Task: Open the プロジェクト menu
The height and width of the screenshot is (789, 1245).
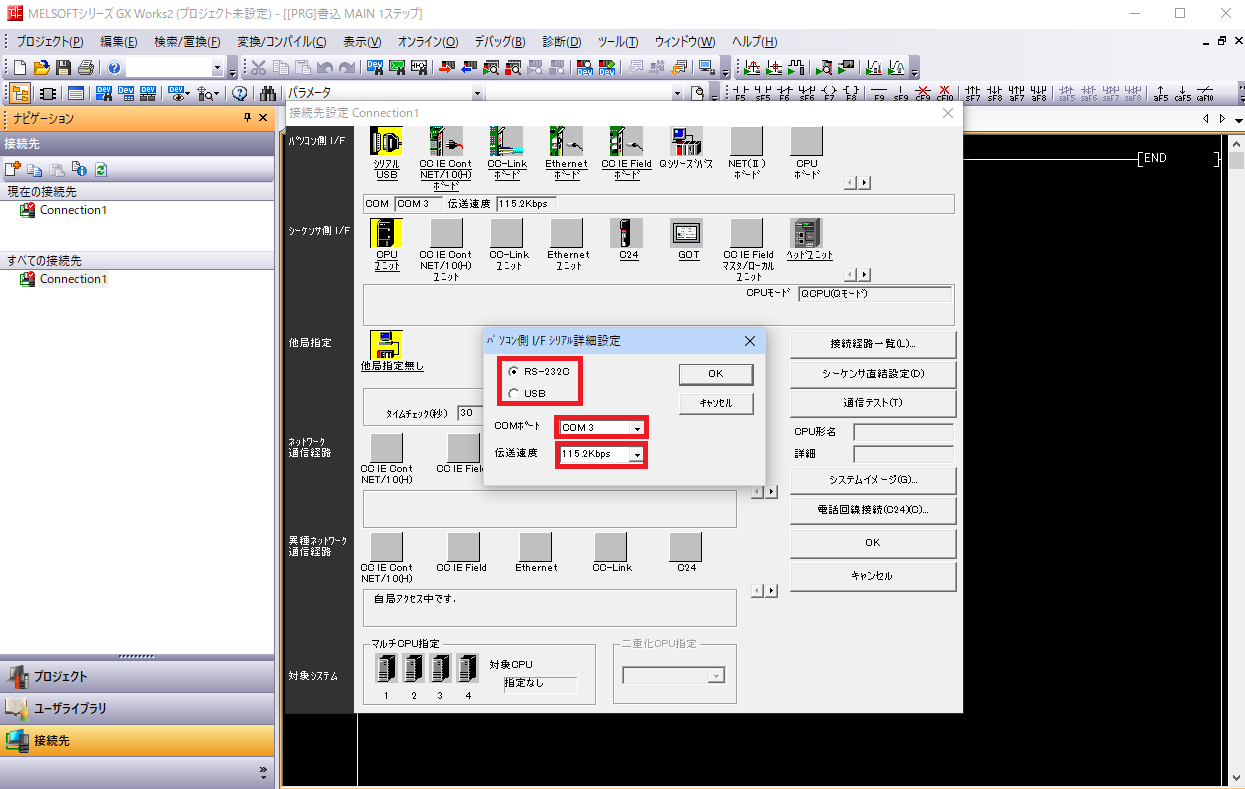Action: [50, 42]
